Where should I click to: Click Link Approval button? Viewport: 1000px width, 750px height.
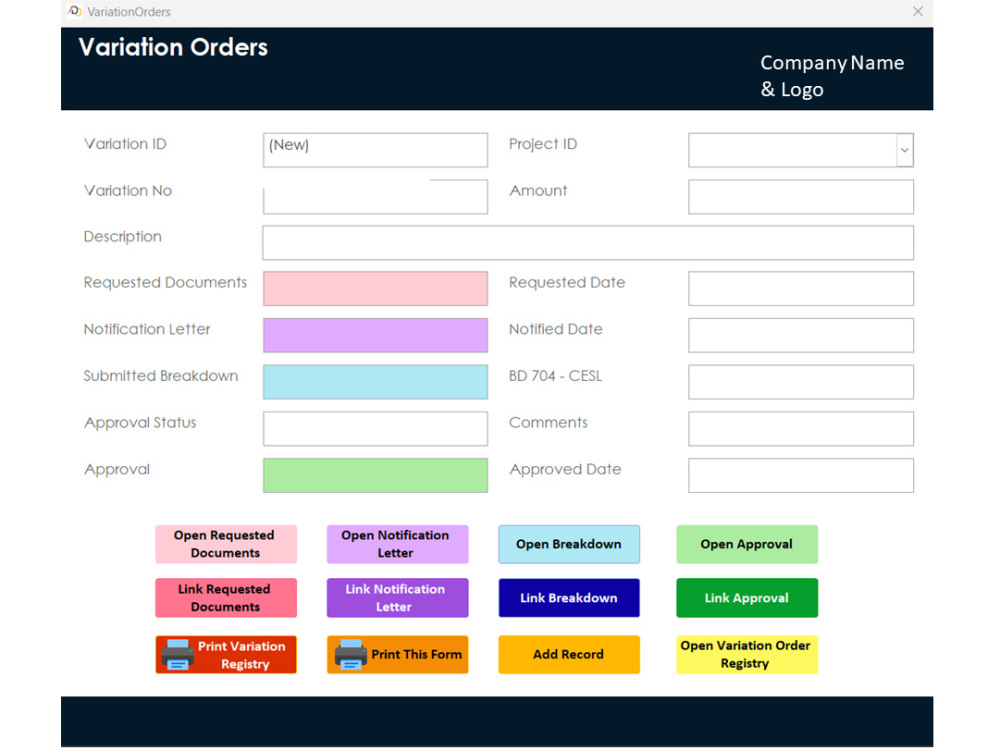coord(747,598)
